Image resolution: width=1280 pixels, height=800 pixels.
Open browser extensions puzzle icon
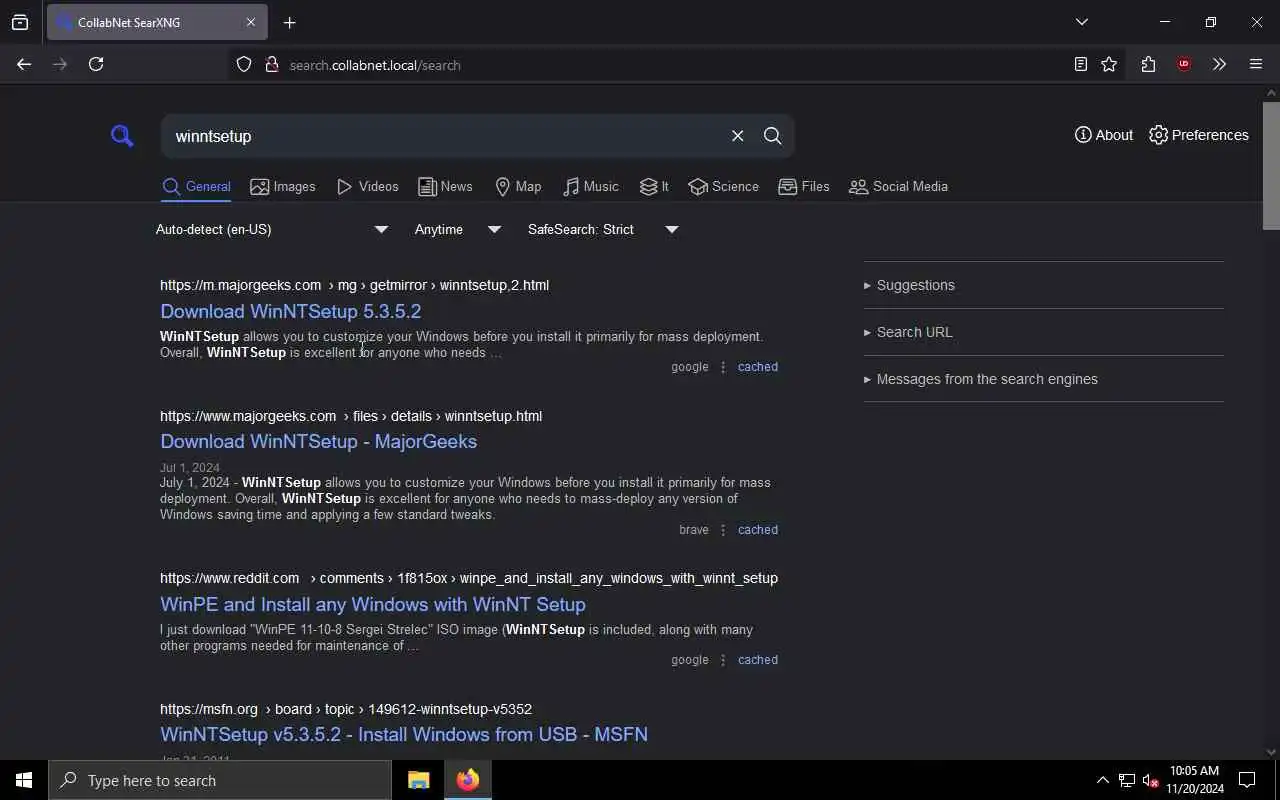coord(1148,64)
